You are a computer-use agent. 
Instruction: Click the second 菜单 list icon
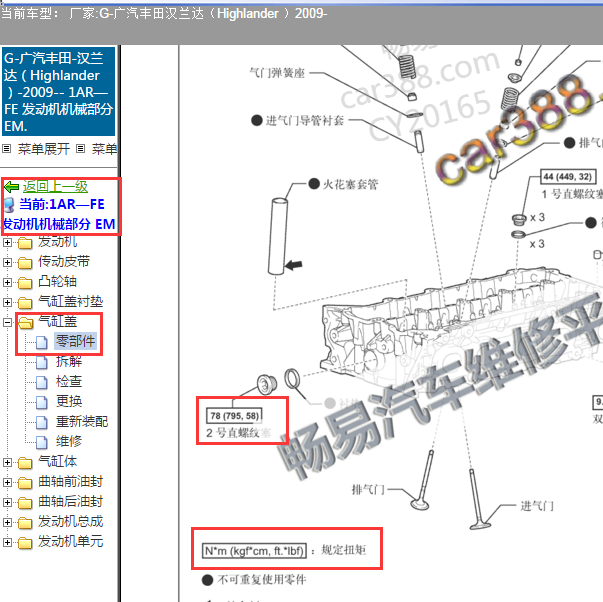coord(80,148)
